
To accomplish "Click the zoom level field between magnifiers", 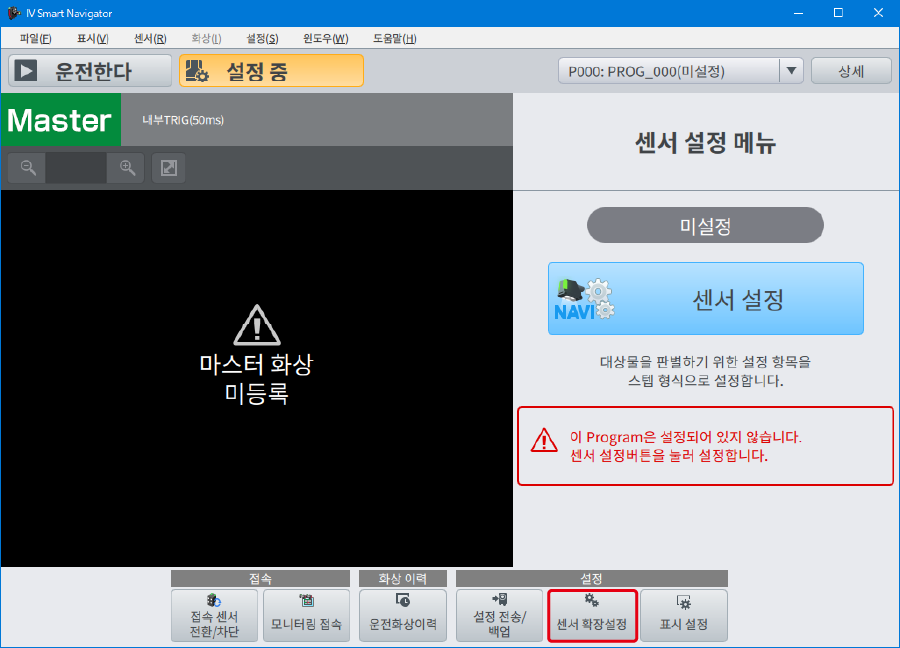I will tap(76, 168).
